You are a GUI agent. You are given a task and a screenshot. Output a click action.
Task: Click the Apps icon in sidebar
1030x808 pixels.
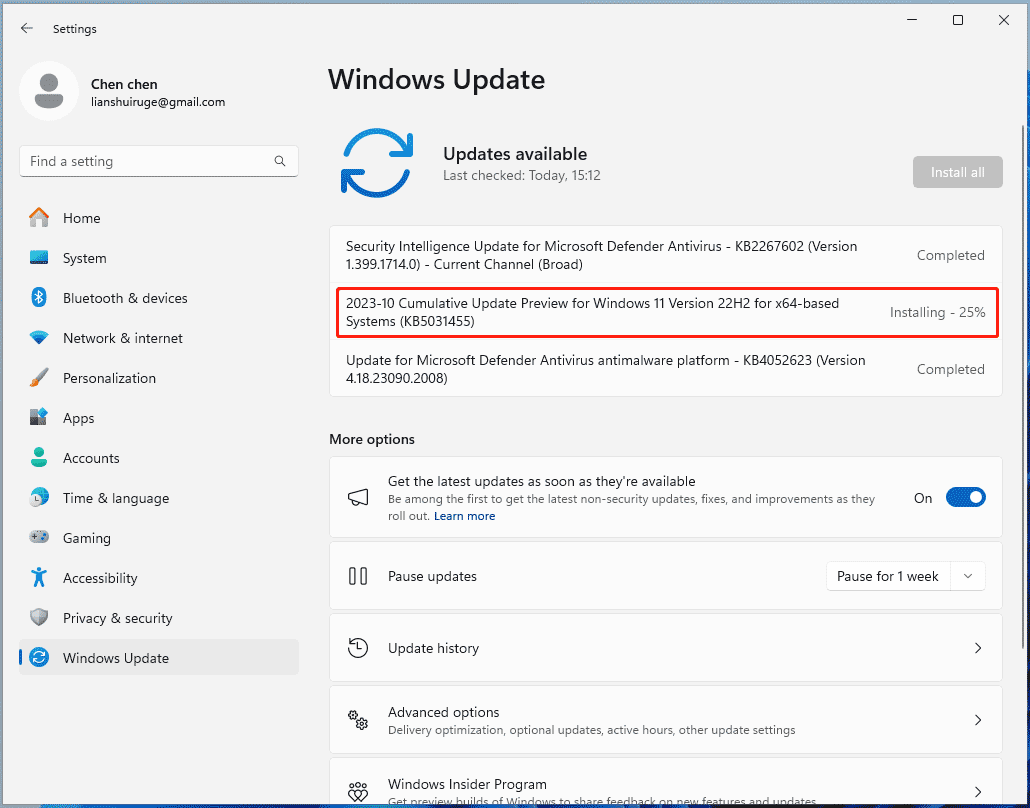[x=39, y=417]
